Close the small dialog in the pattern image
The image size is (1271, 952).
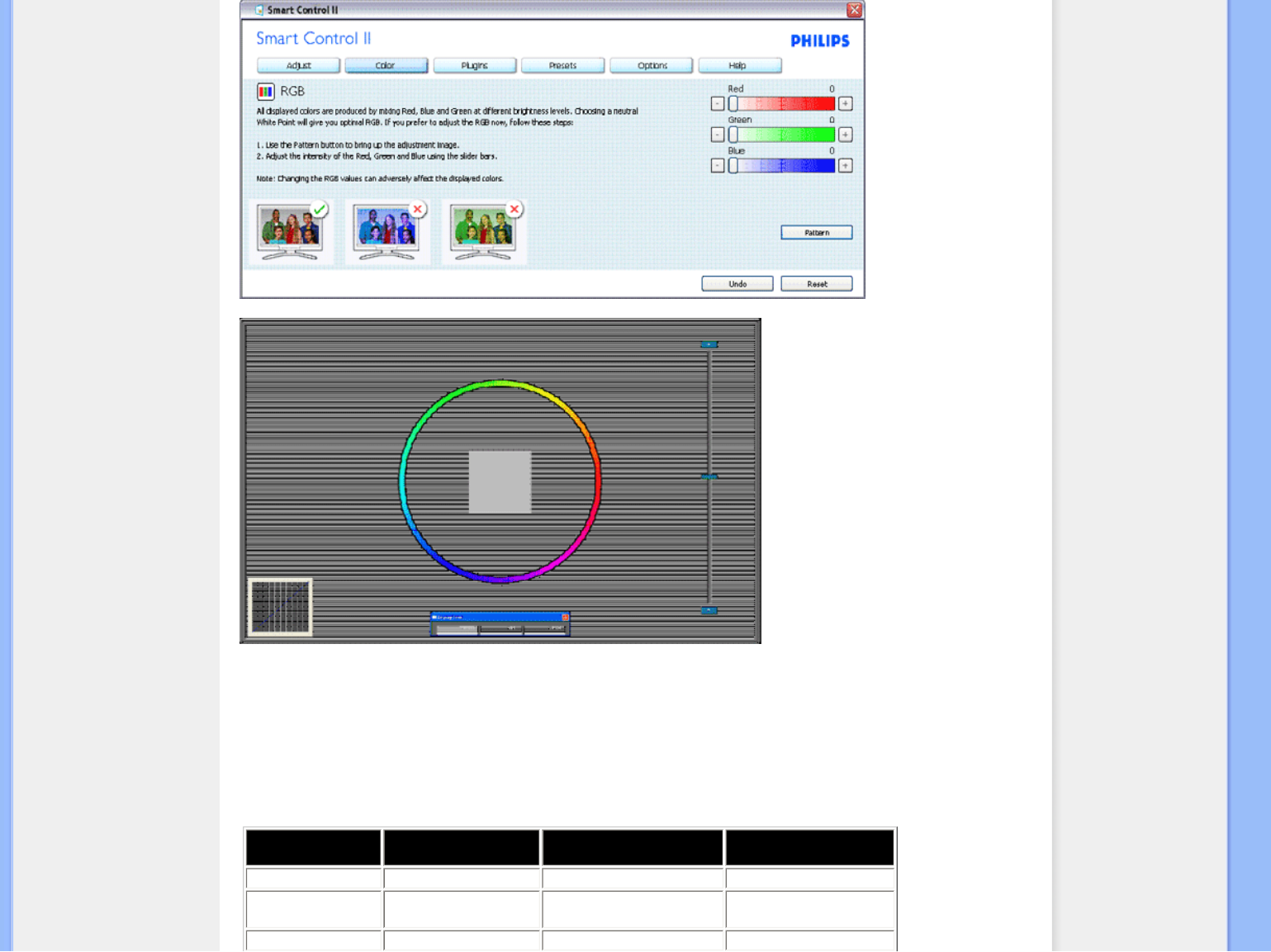(x=565, y=617)
